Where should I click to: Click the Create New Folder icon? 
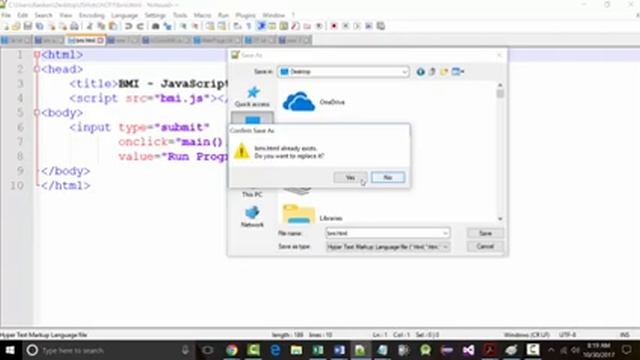click(x=444, y=72)
